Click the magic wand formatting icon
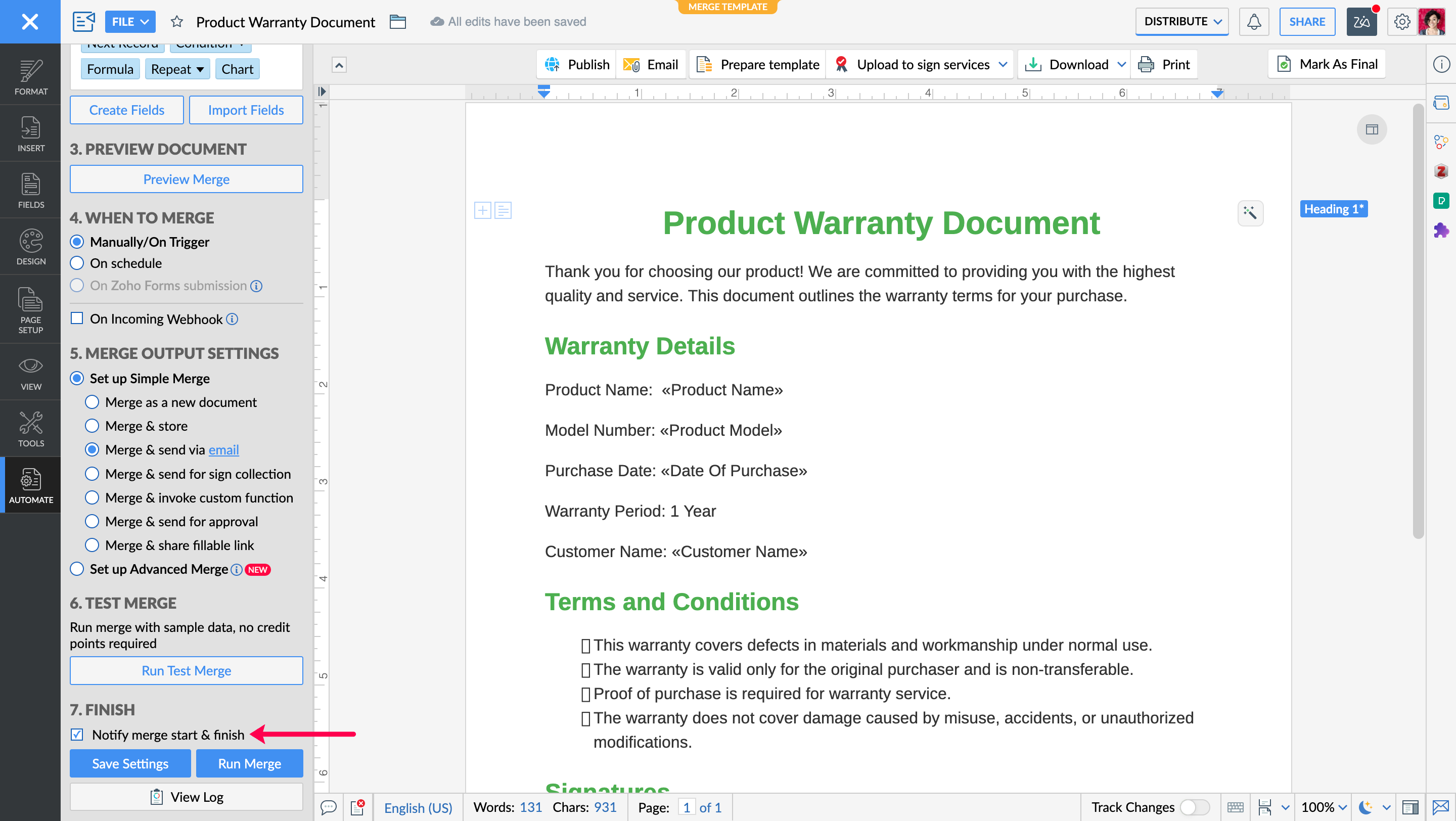The image size is (1456, 821). [1250, 213]
